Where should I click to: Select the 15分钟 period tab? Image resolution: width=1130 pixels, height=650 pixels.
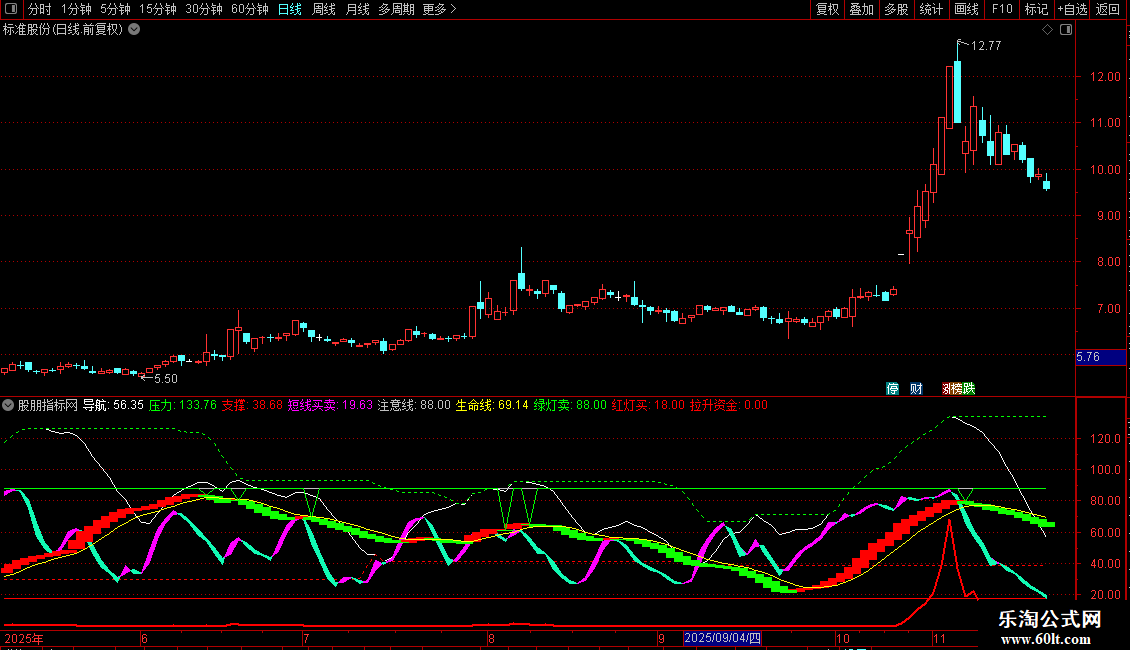(157, 9)
